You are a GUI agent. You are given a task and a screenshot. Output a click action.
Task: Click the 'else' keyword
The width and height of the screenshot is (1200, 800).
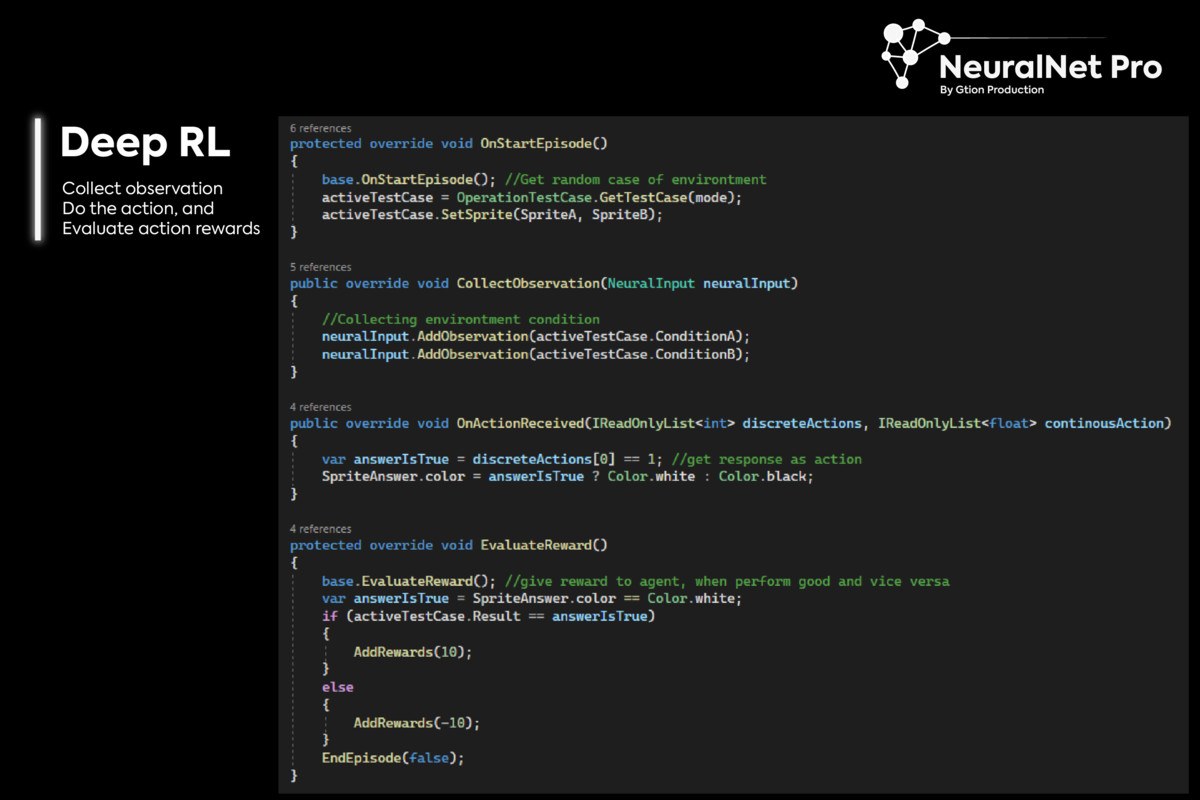338,688
